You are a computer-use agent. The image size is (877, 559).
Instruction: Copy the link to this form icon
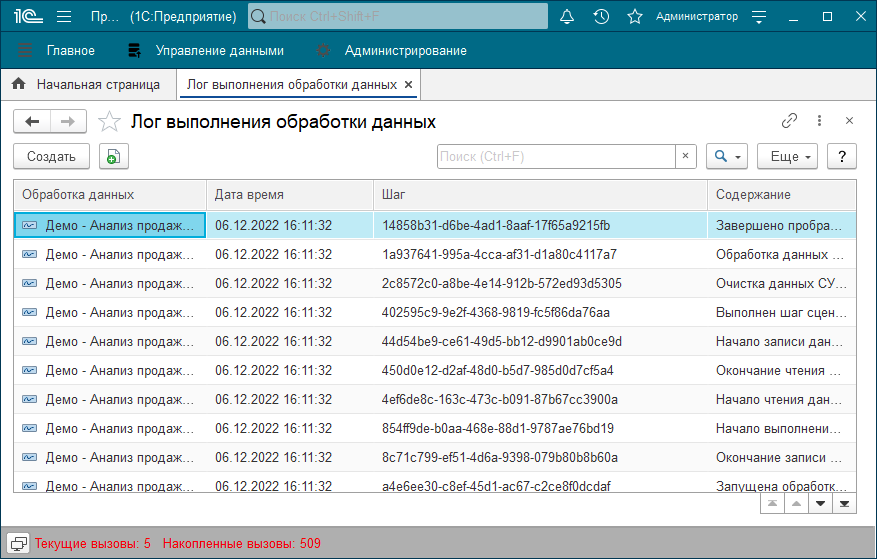tap(789, 120)
